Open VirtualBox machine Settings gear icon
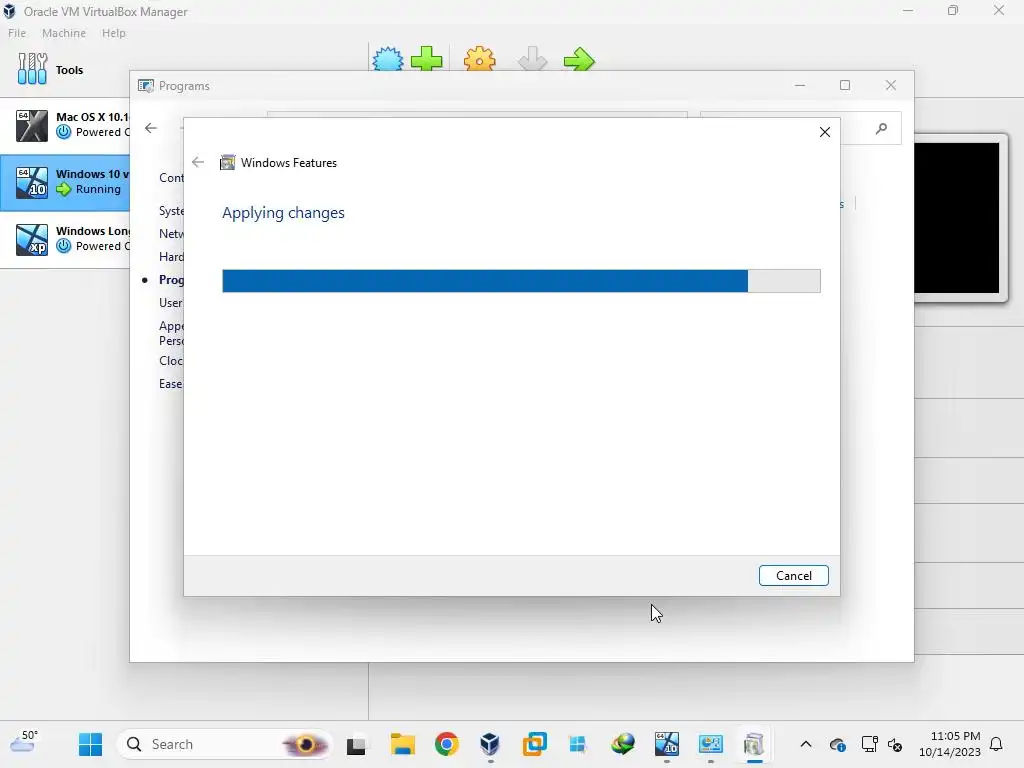This screenshot has width=1024, height=768. 479,59
